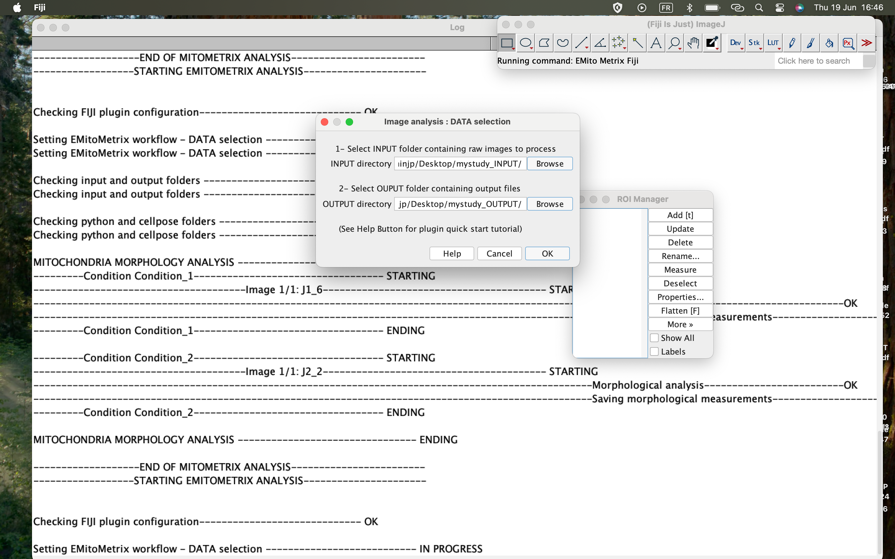Image resolution: width=895 pixels, height=559 pixels.
Task: Open the LUT lookup tables menu
Action: 773,43
